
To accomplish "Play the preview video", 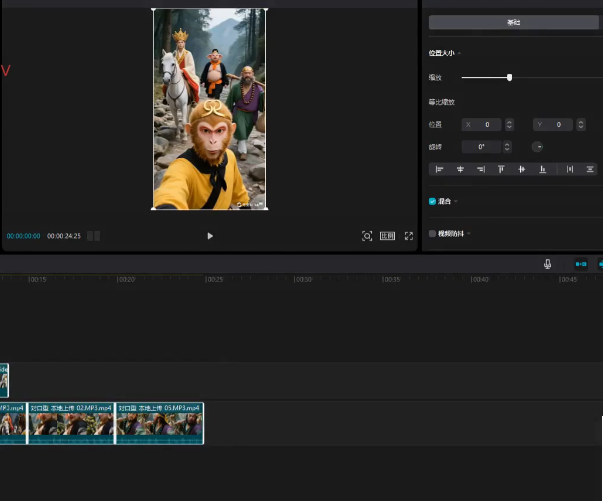I will click(210, 236).
